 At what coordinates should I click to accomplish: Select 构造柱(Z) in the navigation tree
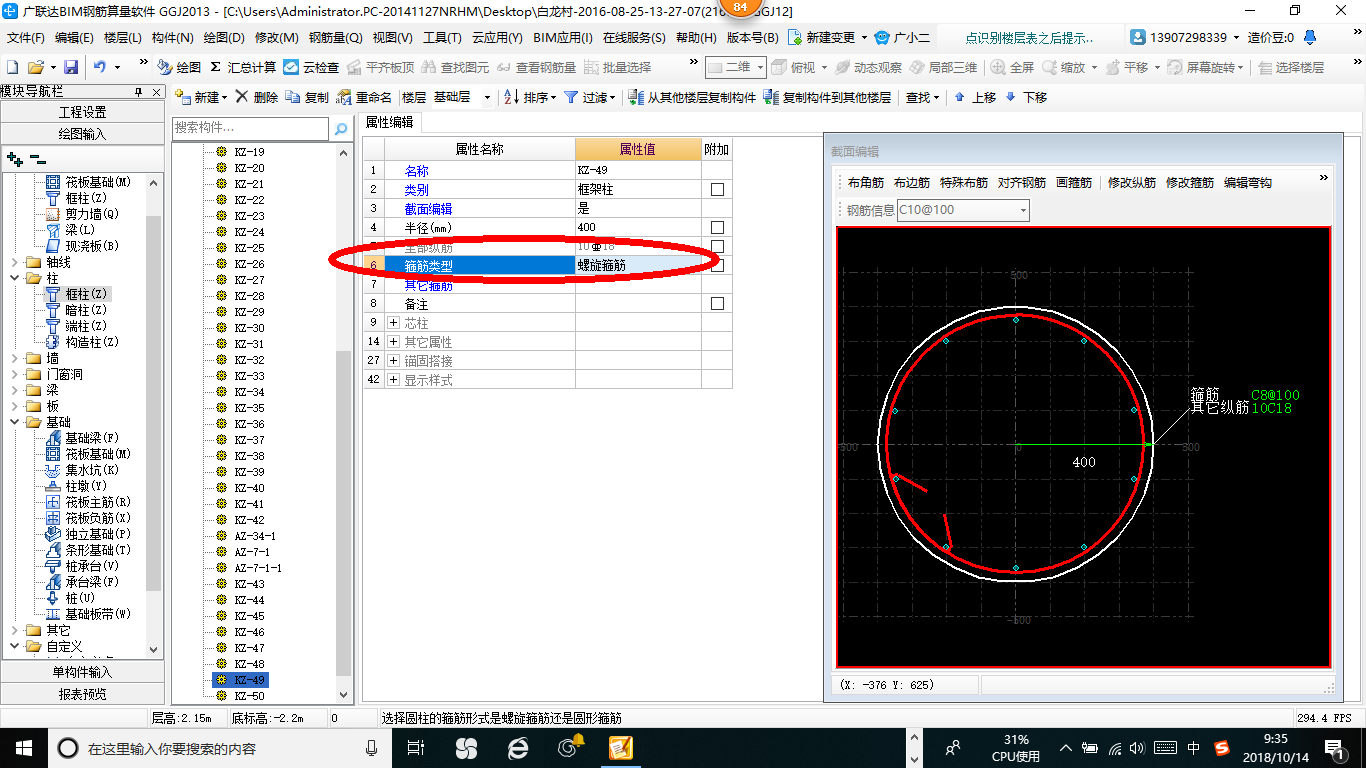tap(83, 342)
